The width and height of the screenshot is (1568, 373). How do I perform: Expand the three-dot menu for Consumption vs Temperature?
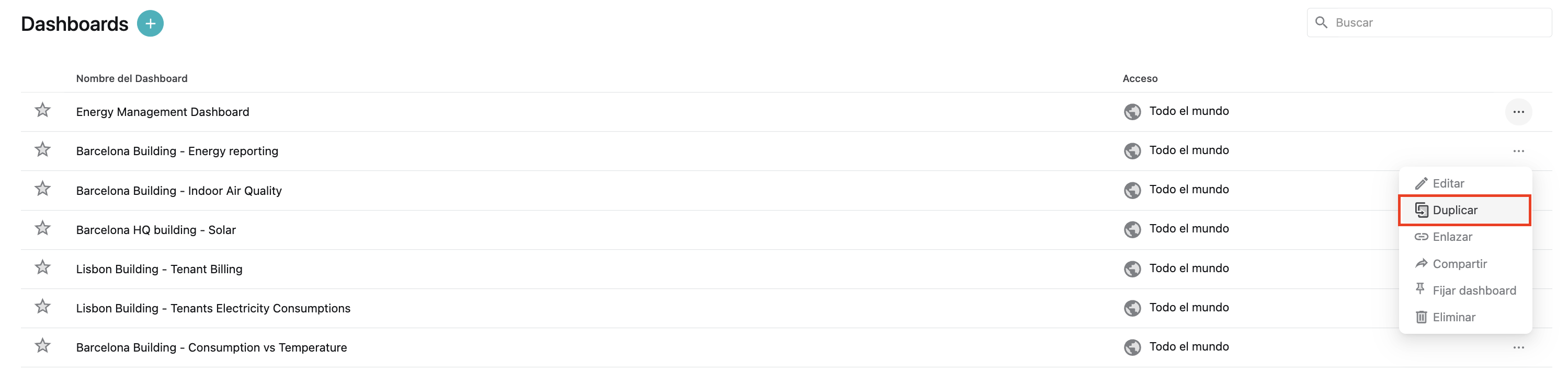1518,347
